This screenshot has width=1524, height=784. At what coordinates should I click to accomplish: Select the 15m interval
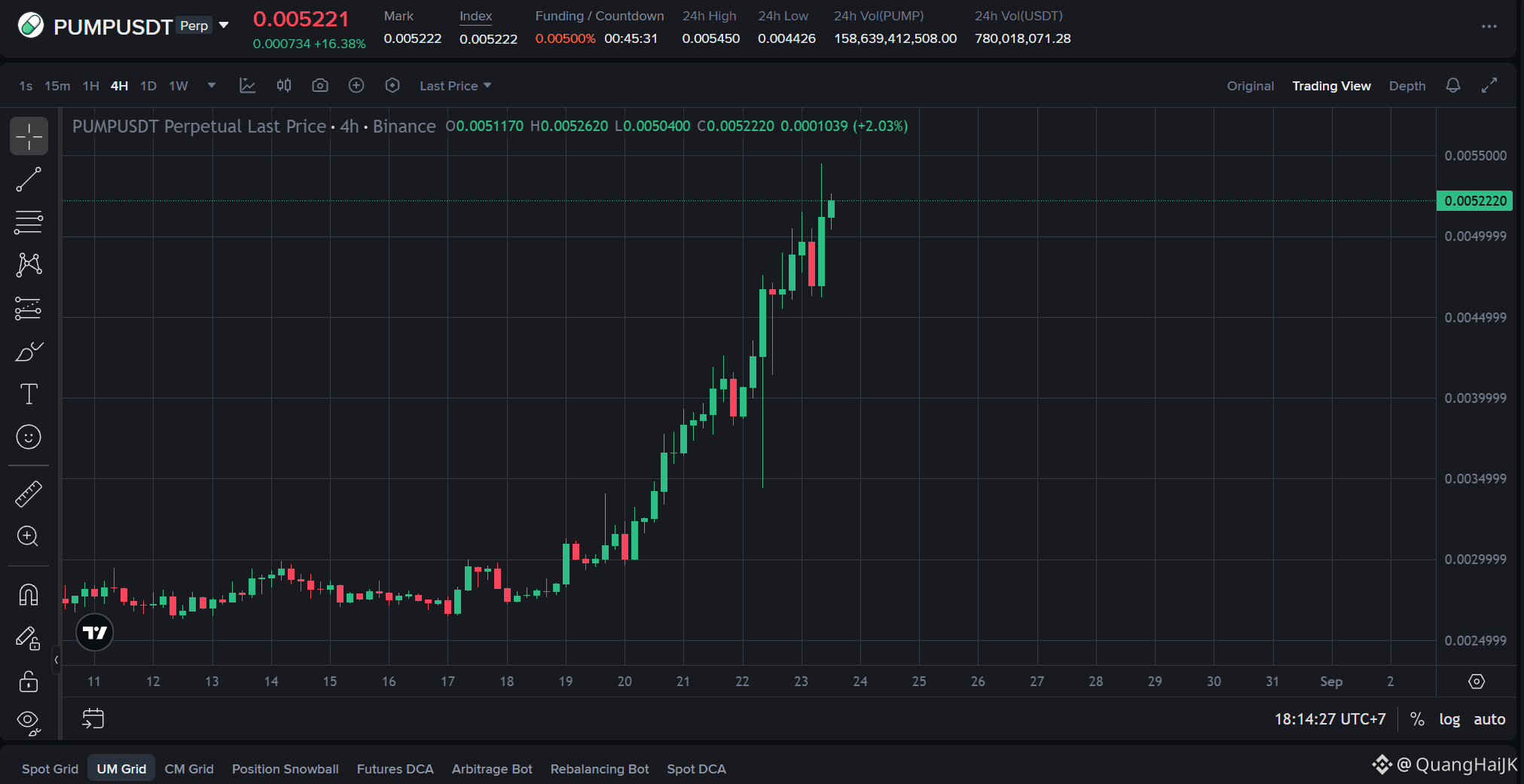tap(57, 86)
